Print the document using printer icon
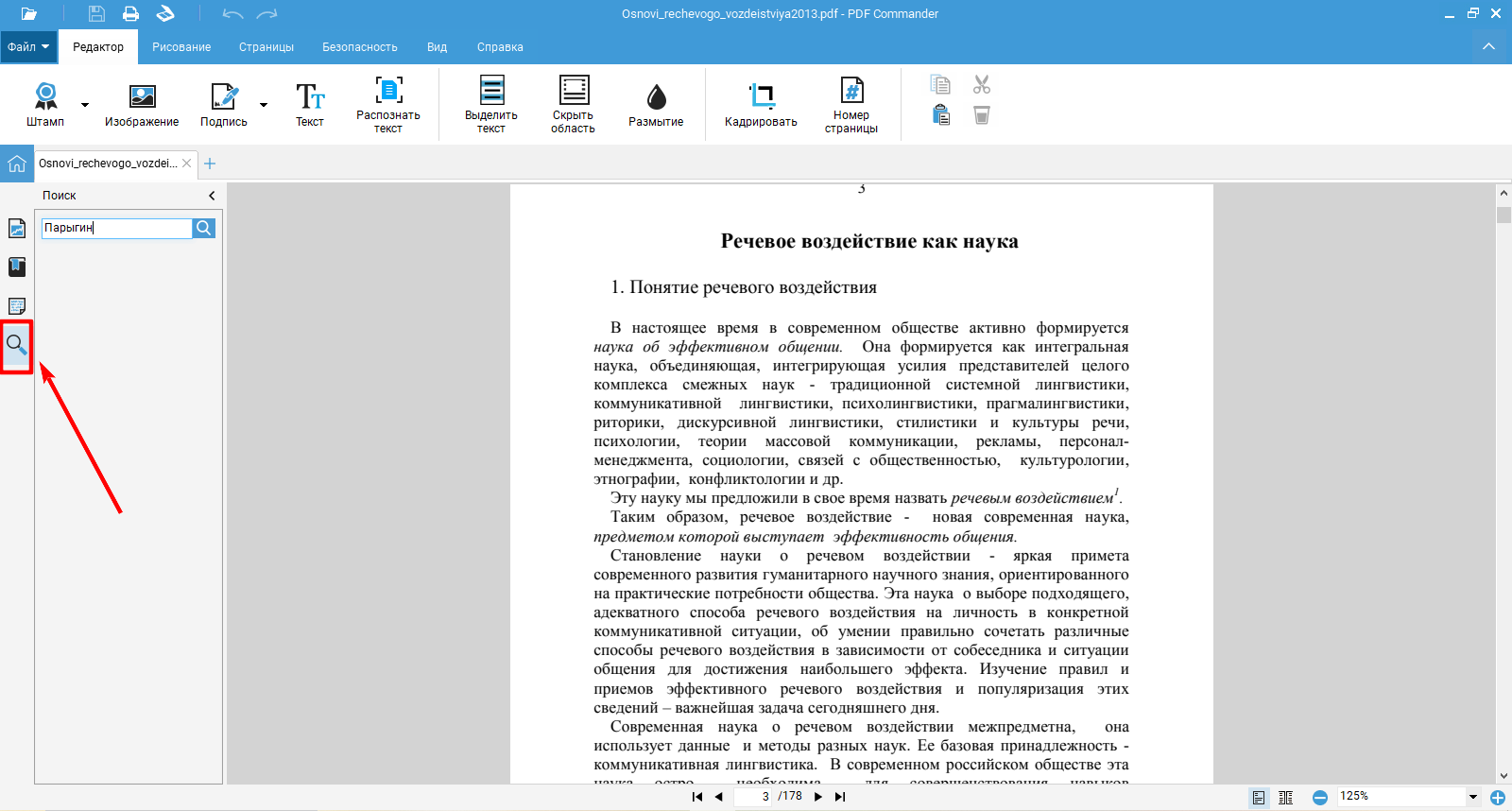Screen dimensions: 1512x811 (x=130, y=13)
